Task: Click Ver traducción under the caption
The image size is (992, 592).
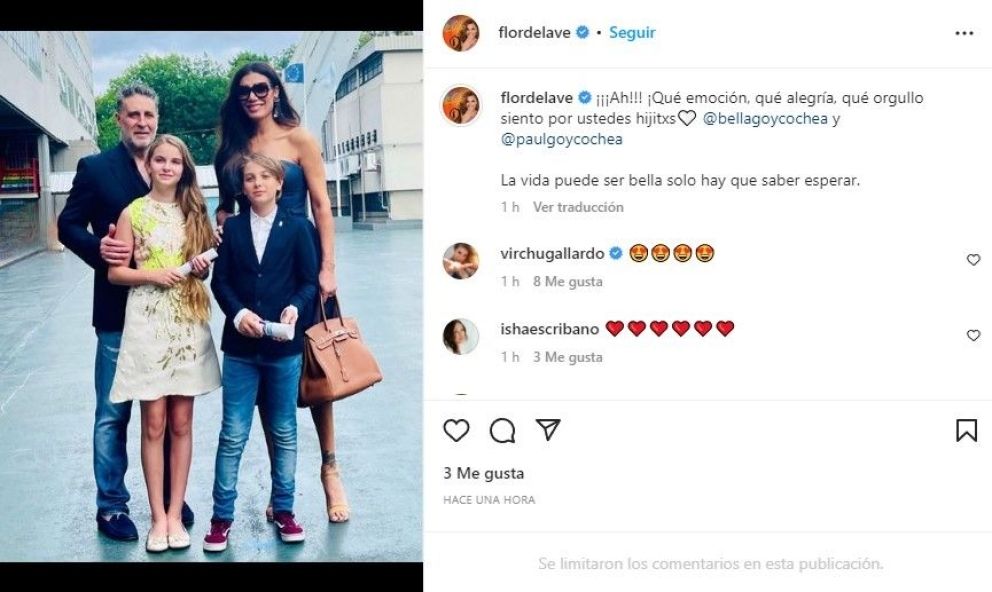Action: [578, 207]
